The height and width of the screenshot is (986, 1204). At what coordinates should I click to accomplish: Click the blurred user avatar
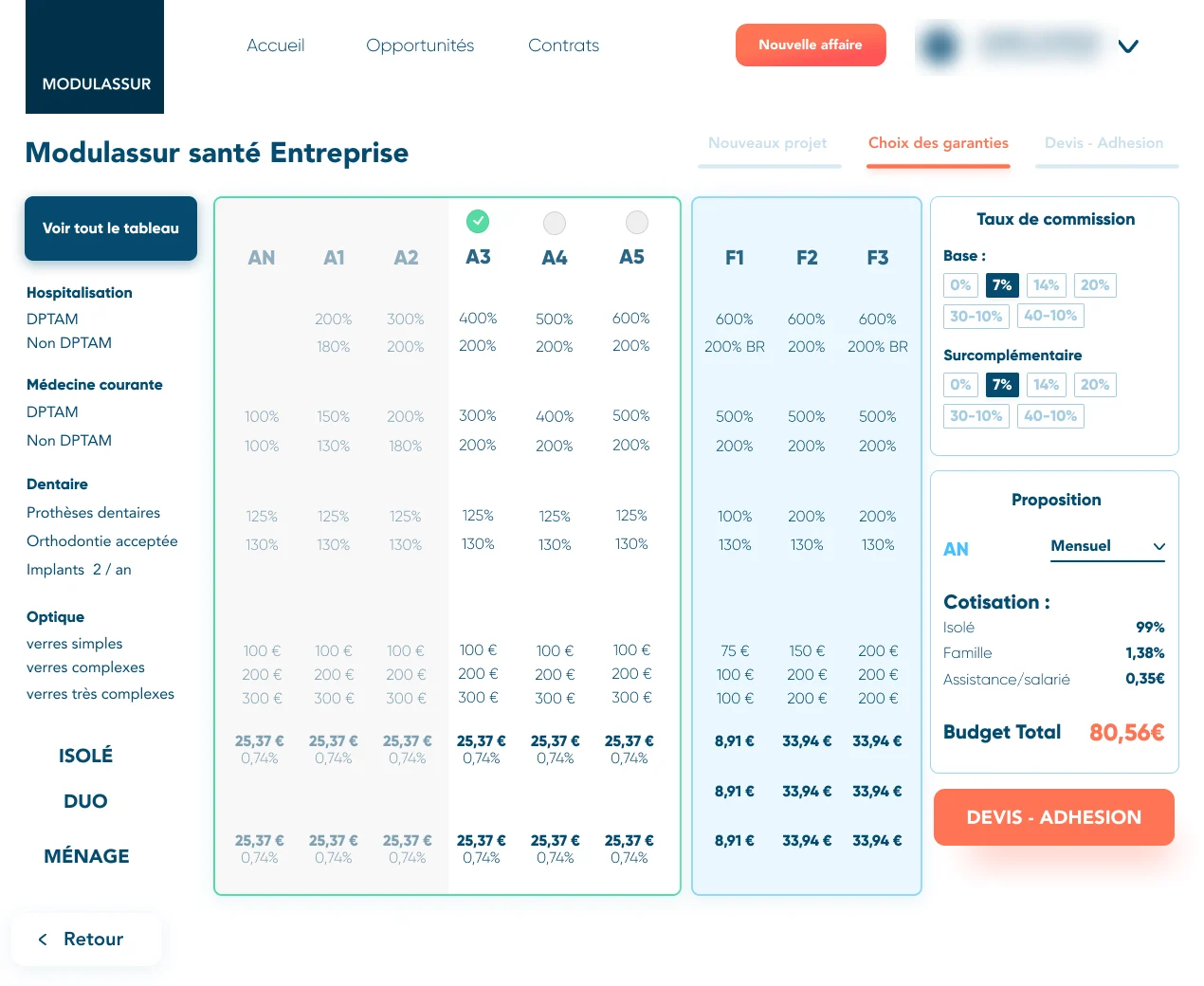click(x=939, y=45)
